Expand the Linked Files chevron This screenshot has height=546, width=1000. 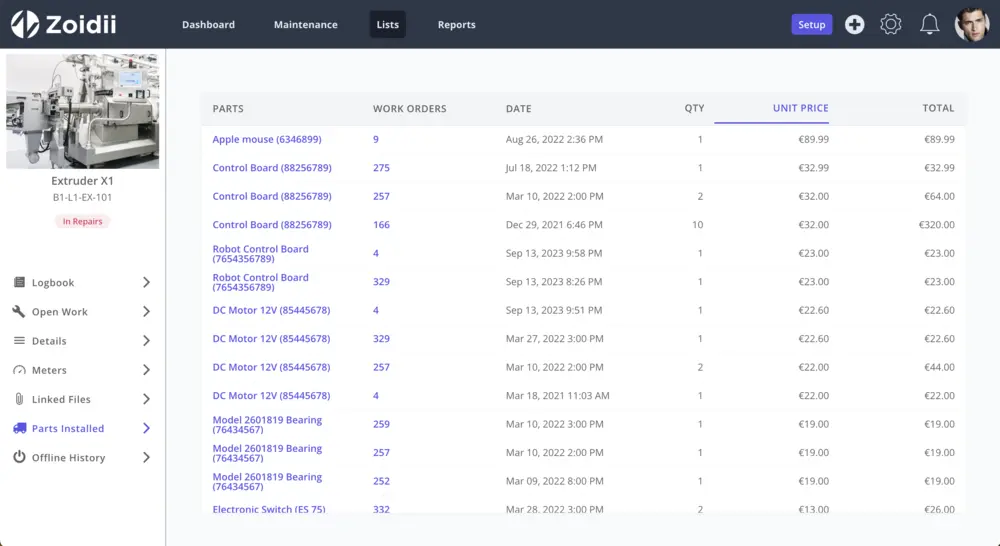tap(146, 399)
